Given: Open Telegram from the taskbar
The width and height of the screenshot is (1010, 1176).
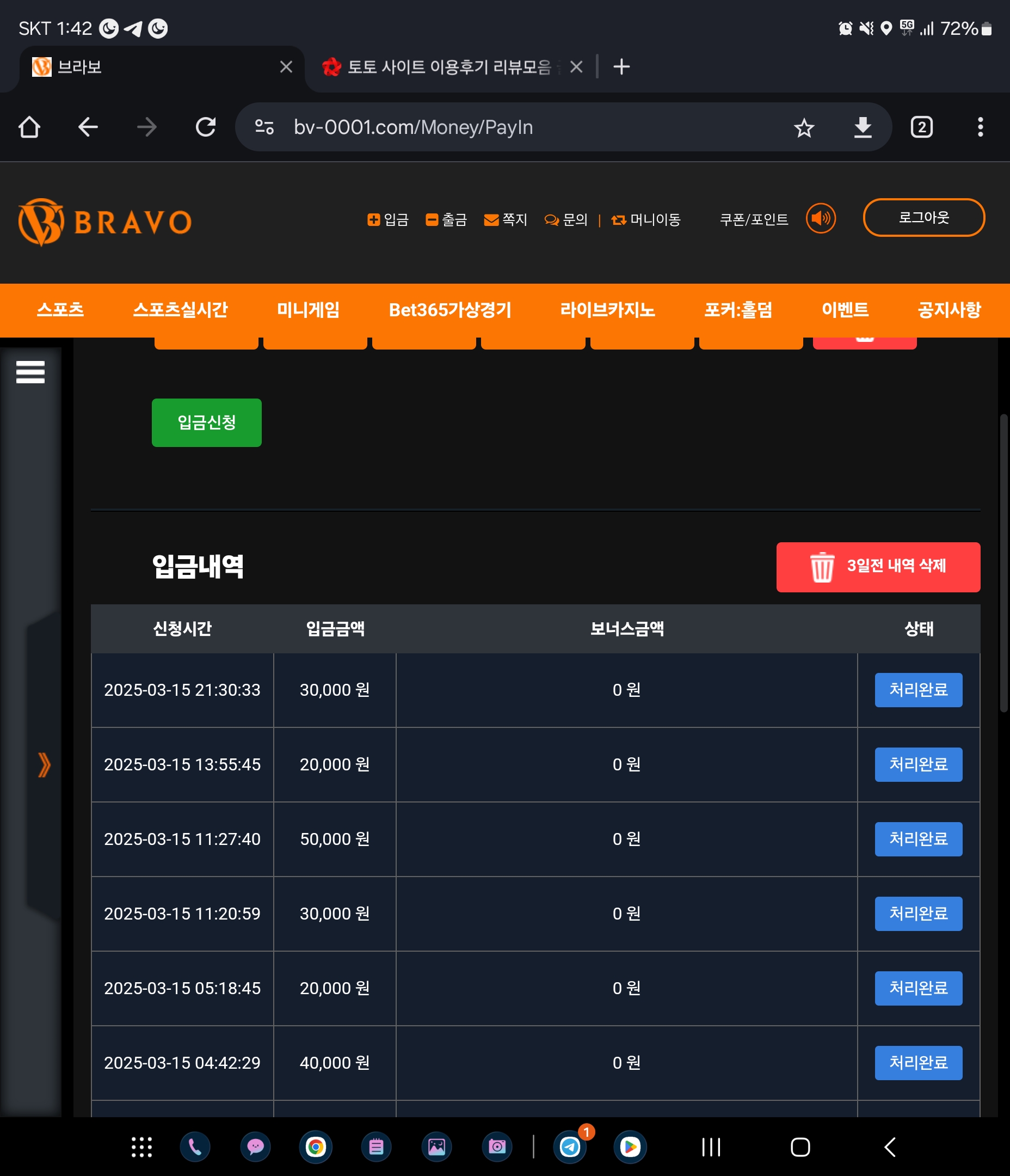Looking at the screenshot, I should pyautogui.click(x=570, y=1147).
